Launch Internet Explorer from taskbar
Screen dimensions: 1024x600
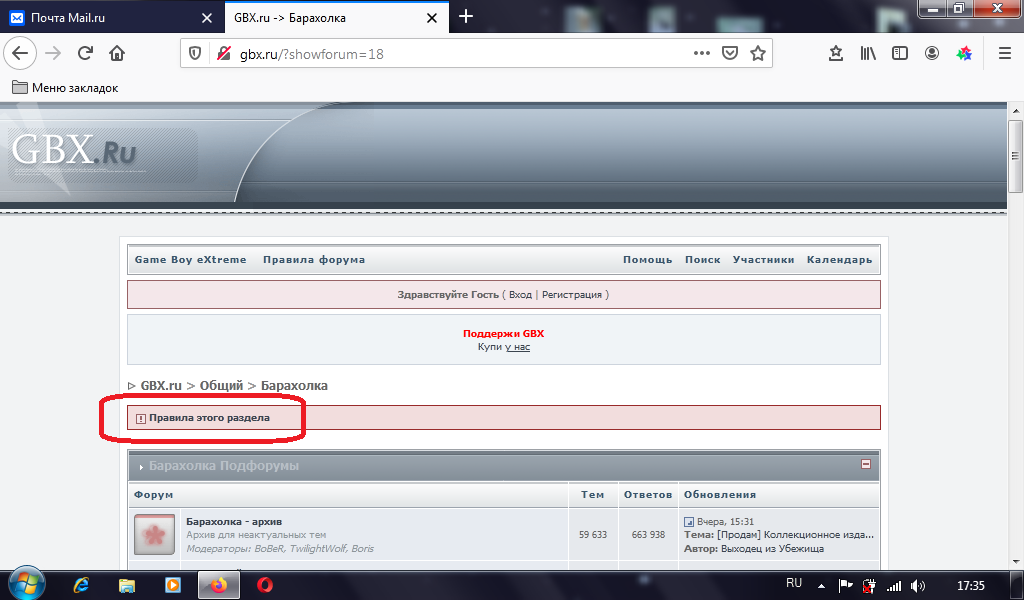point(82,585)
